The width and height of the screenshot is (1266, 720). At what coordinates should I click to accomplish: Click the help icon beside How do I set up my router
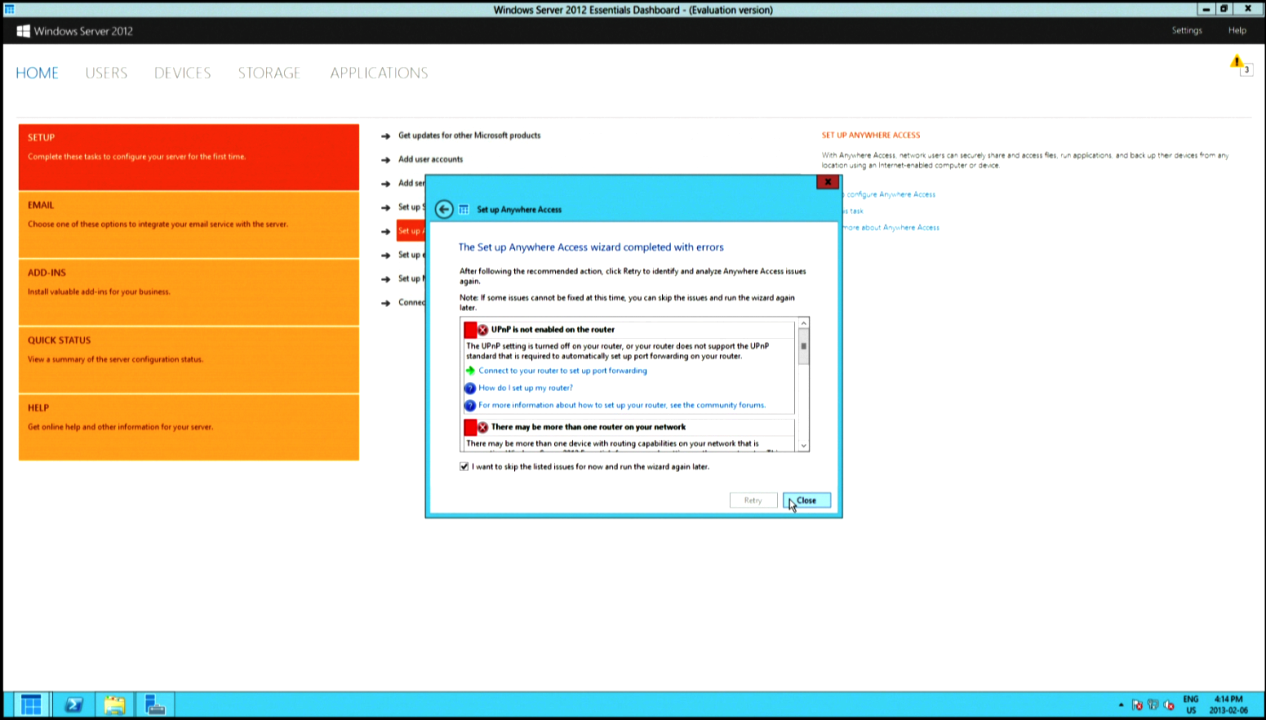point(470,388)
